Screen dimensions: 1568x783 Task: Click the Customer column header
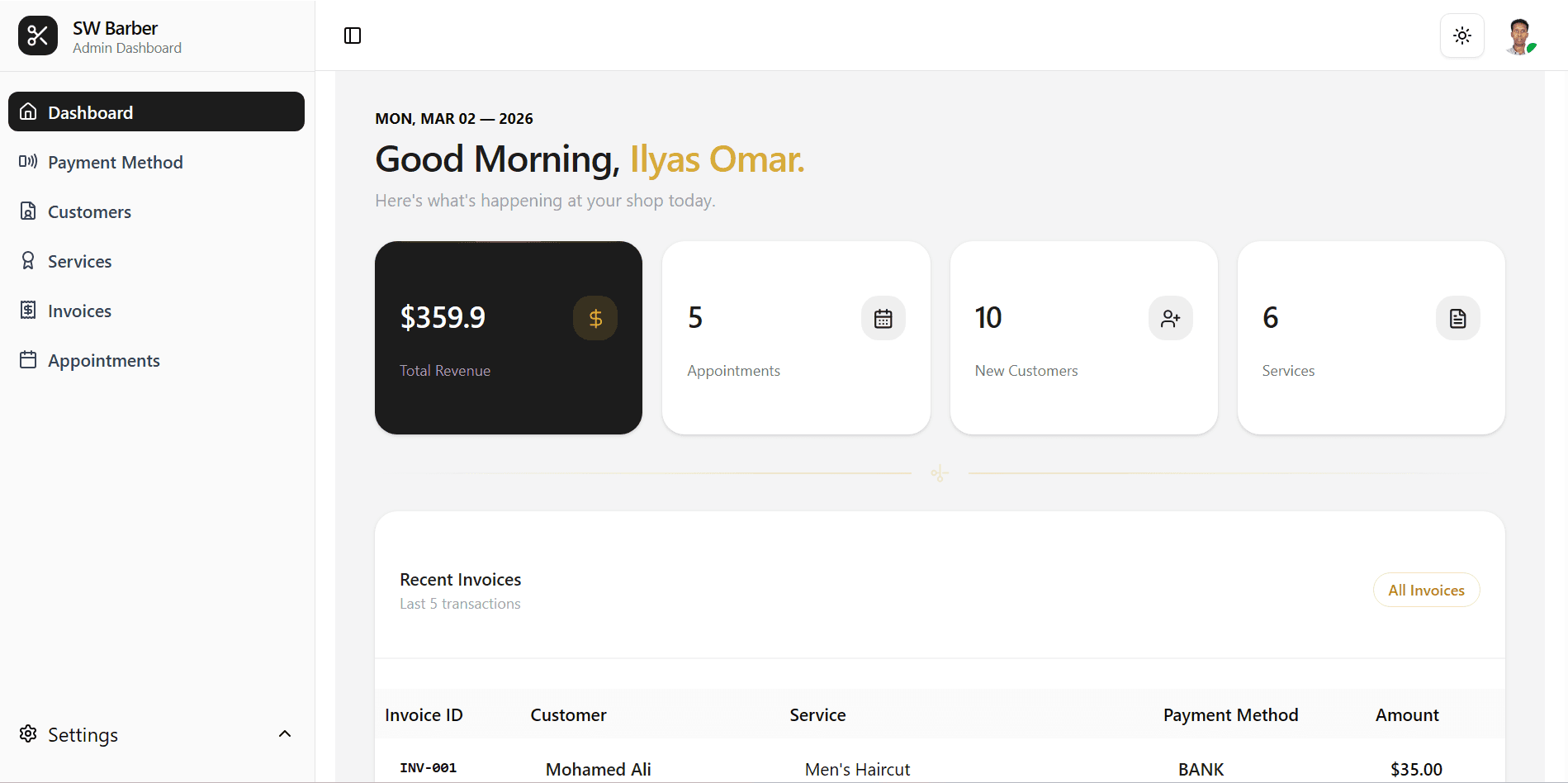pyautogui.click(x=568, y=715)
